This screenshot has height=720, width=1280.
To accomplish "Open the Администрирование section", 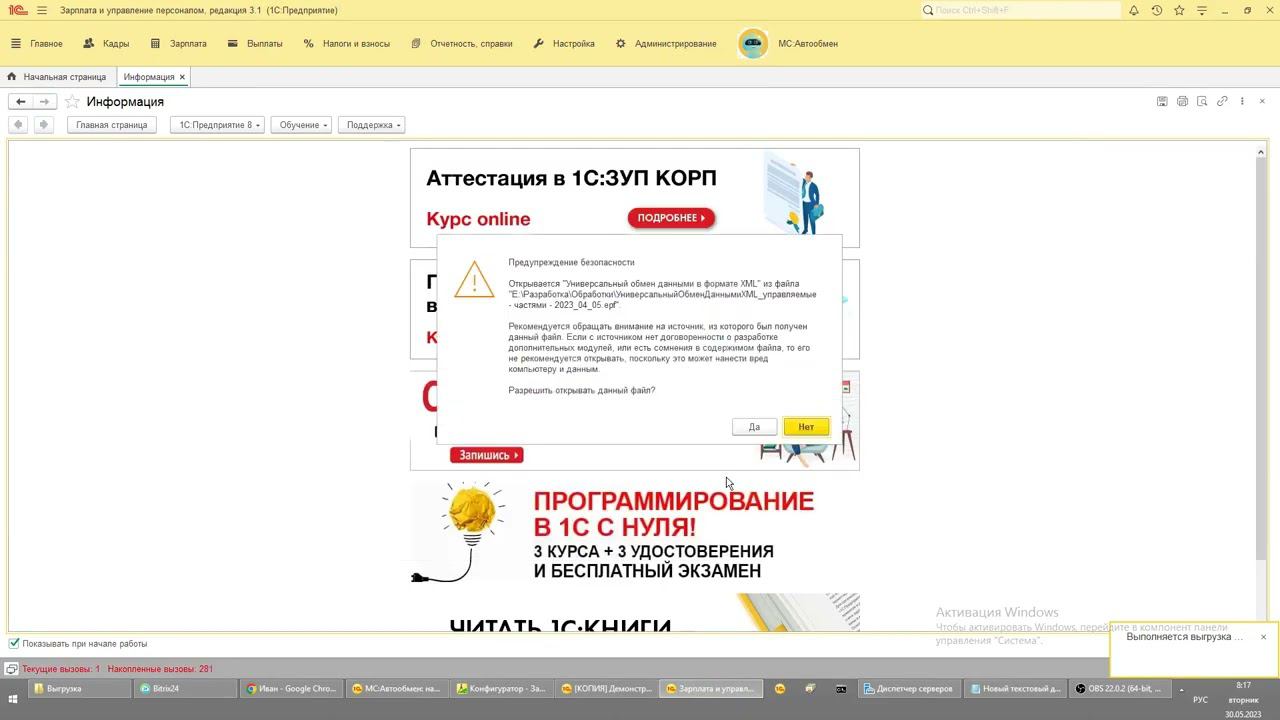I will pos(665,44).
